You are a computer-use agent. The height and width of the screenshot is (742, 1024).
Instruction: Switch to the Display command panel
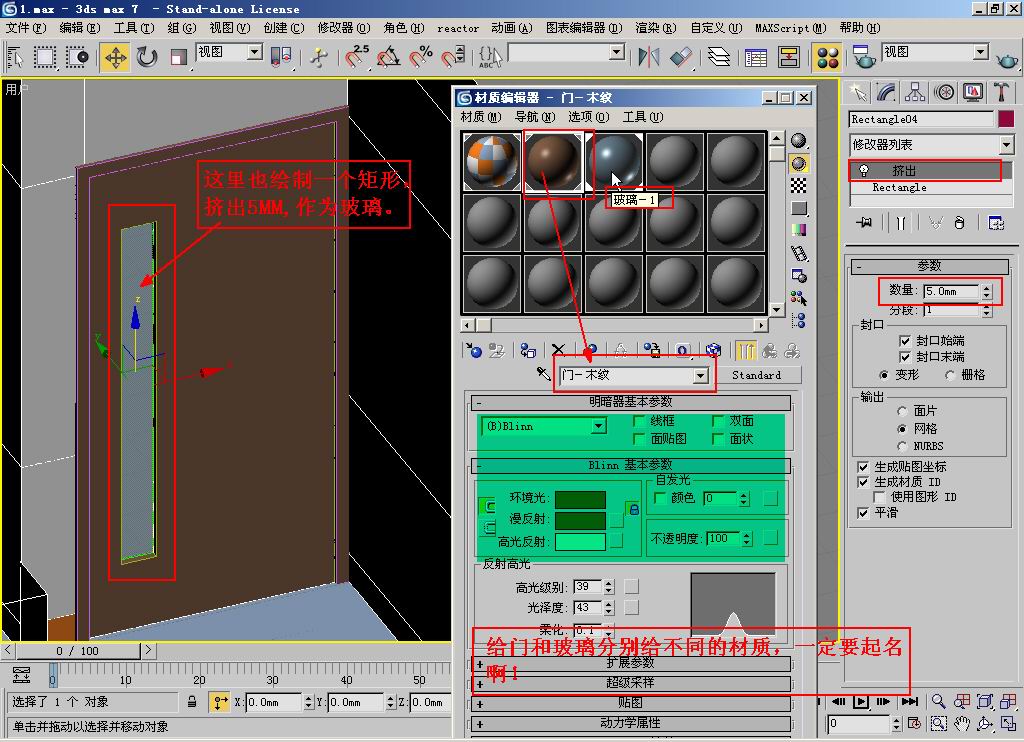(x=973, y=93)
